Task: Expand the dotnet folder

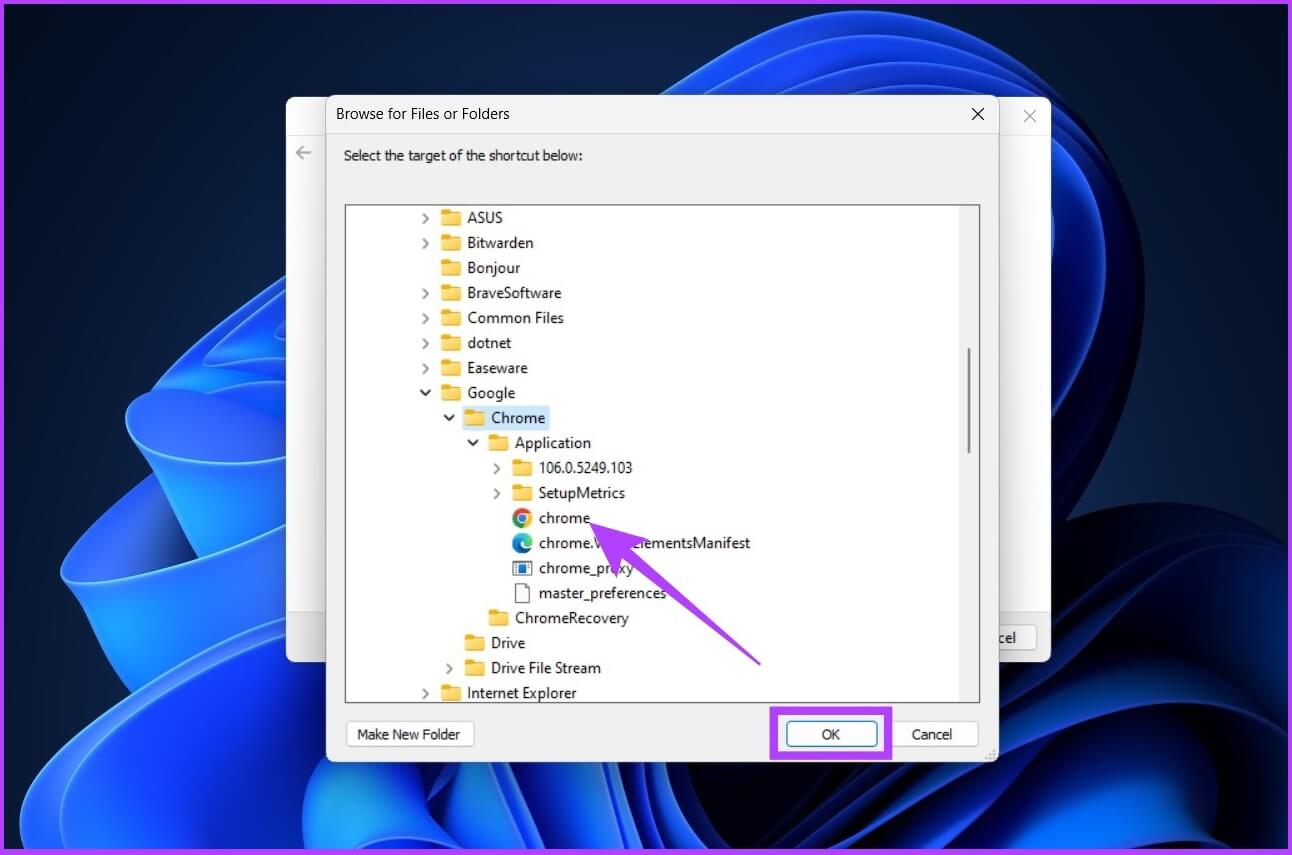Action: (425, 342)
